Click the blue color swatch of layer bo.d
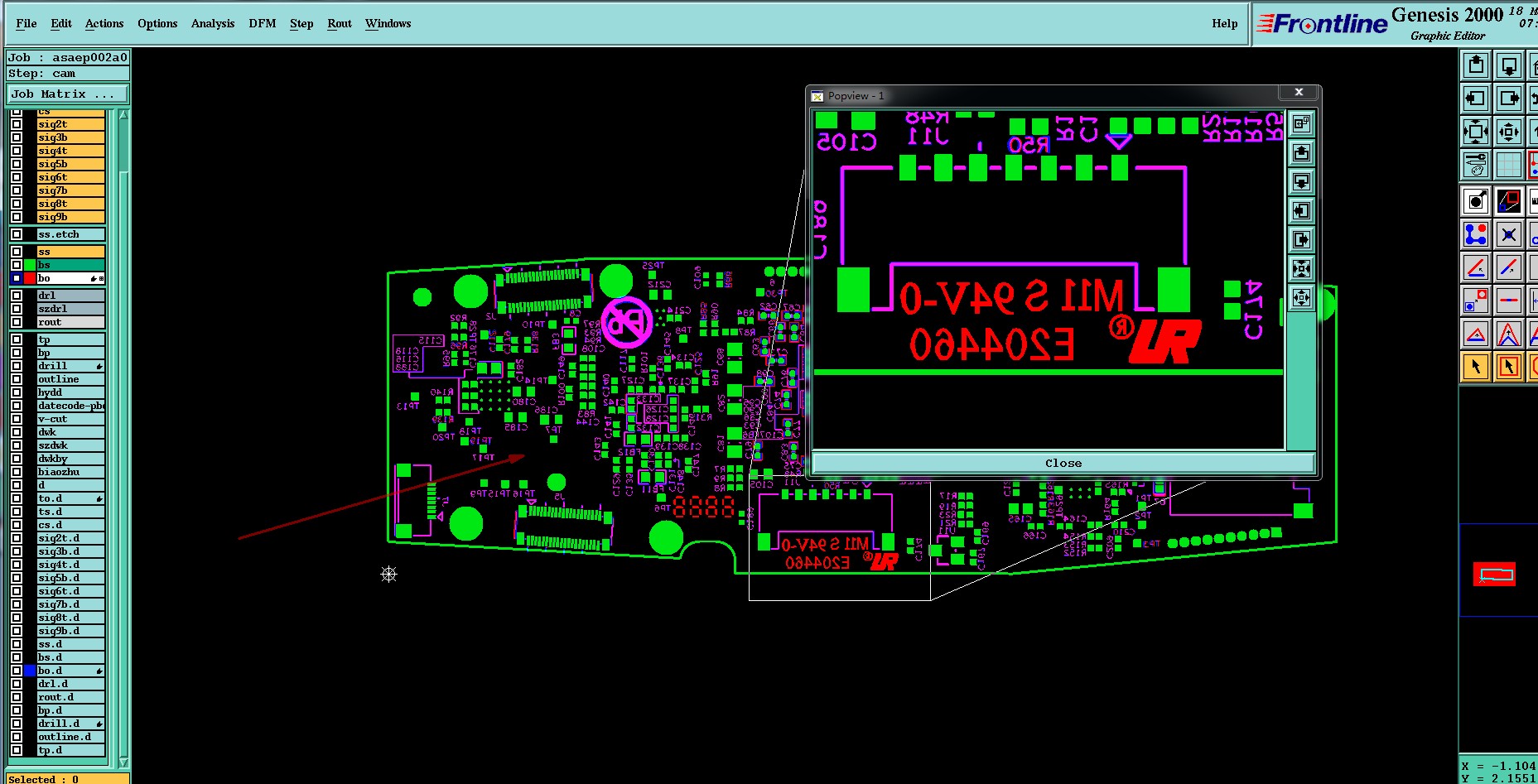The image size is (1538, 784). [x=30, y=671]
